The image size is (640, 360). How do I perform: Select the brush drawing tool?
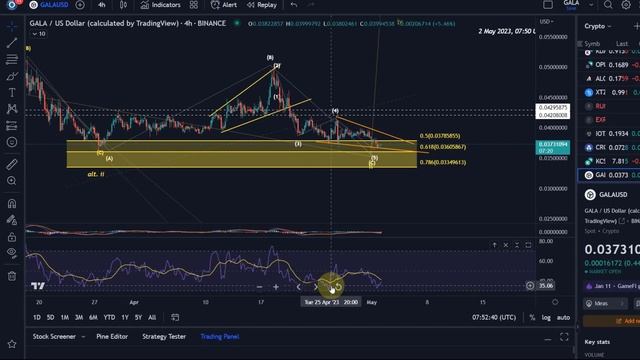click(12, 76)
